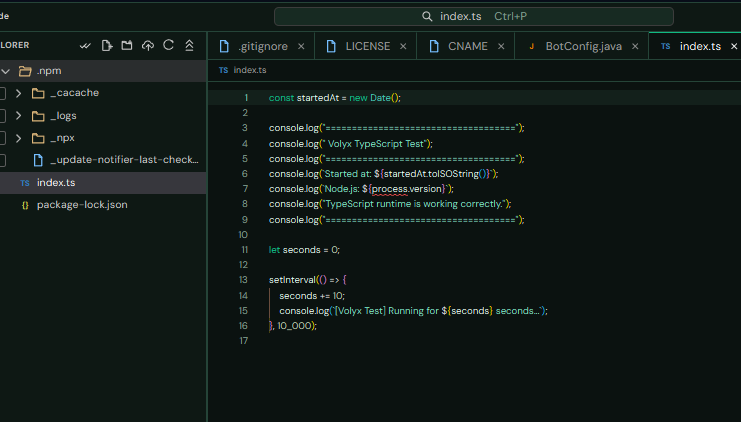Click the double-check select all icon
Image resolution: width=741 pixels, height=422 pixels.
pos(86,45)
